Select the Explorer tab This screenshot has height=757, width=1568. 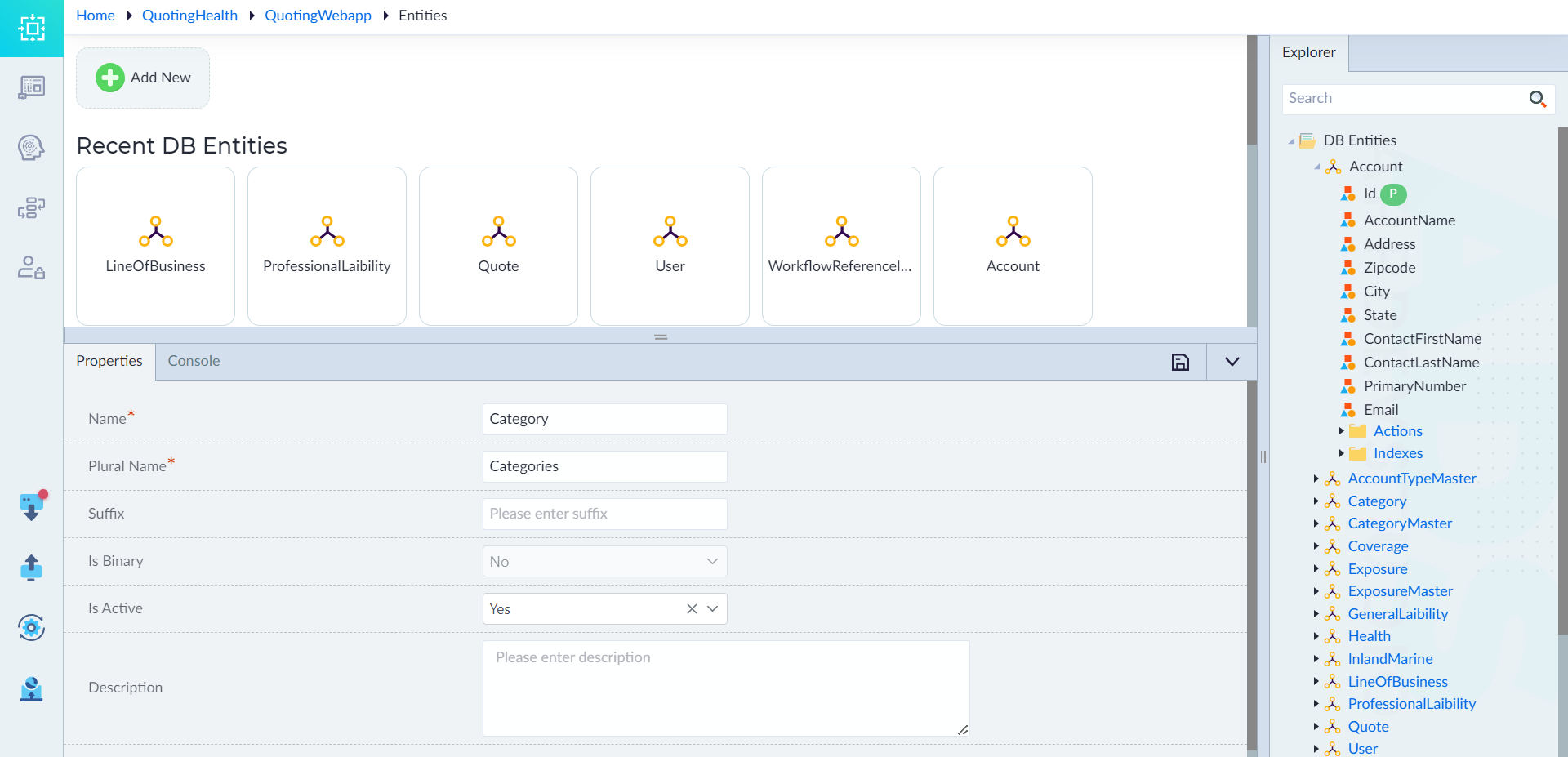(1309, 53)
